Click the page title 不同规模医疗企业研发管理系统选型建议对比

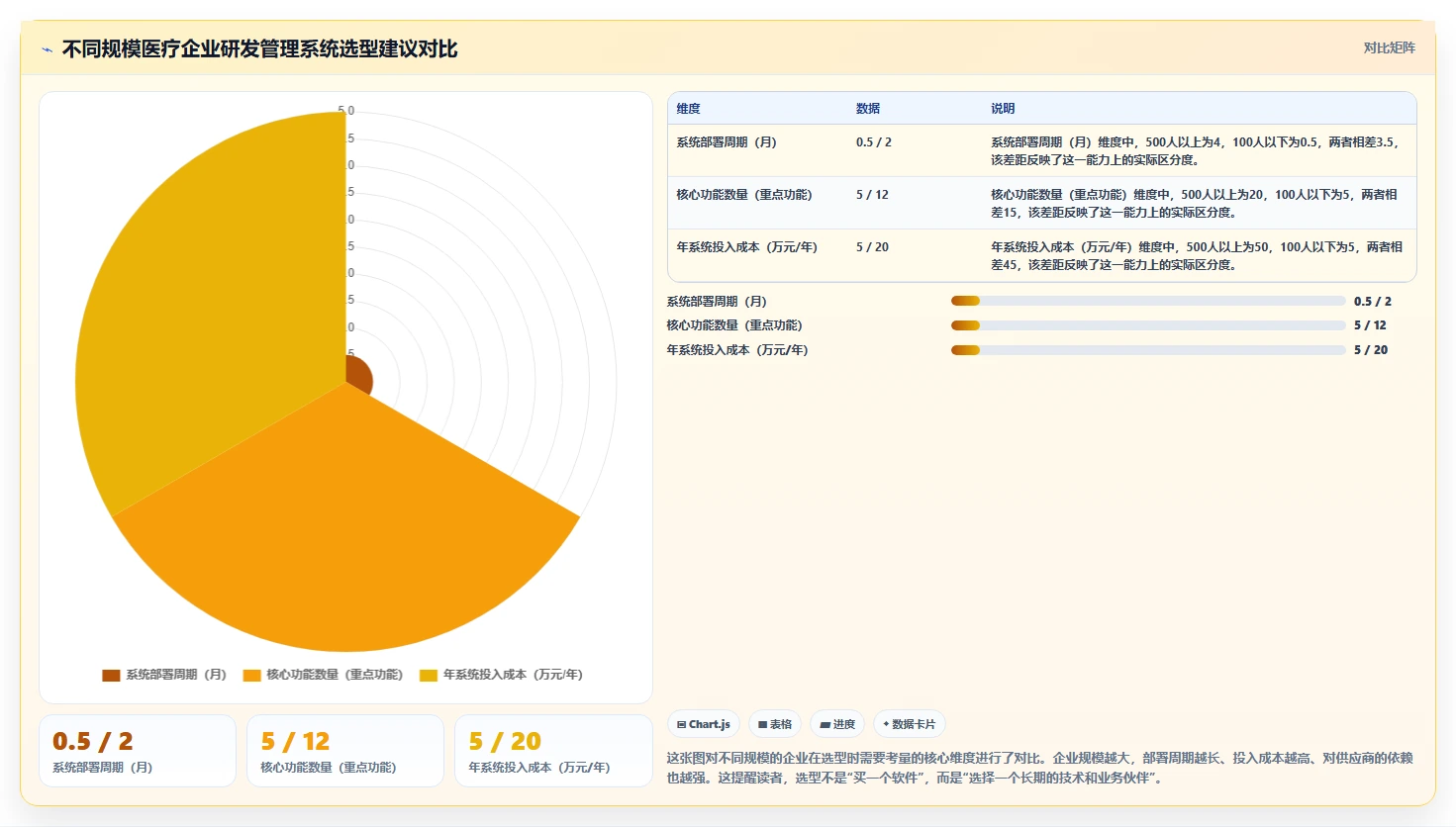[260, 49]
